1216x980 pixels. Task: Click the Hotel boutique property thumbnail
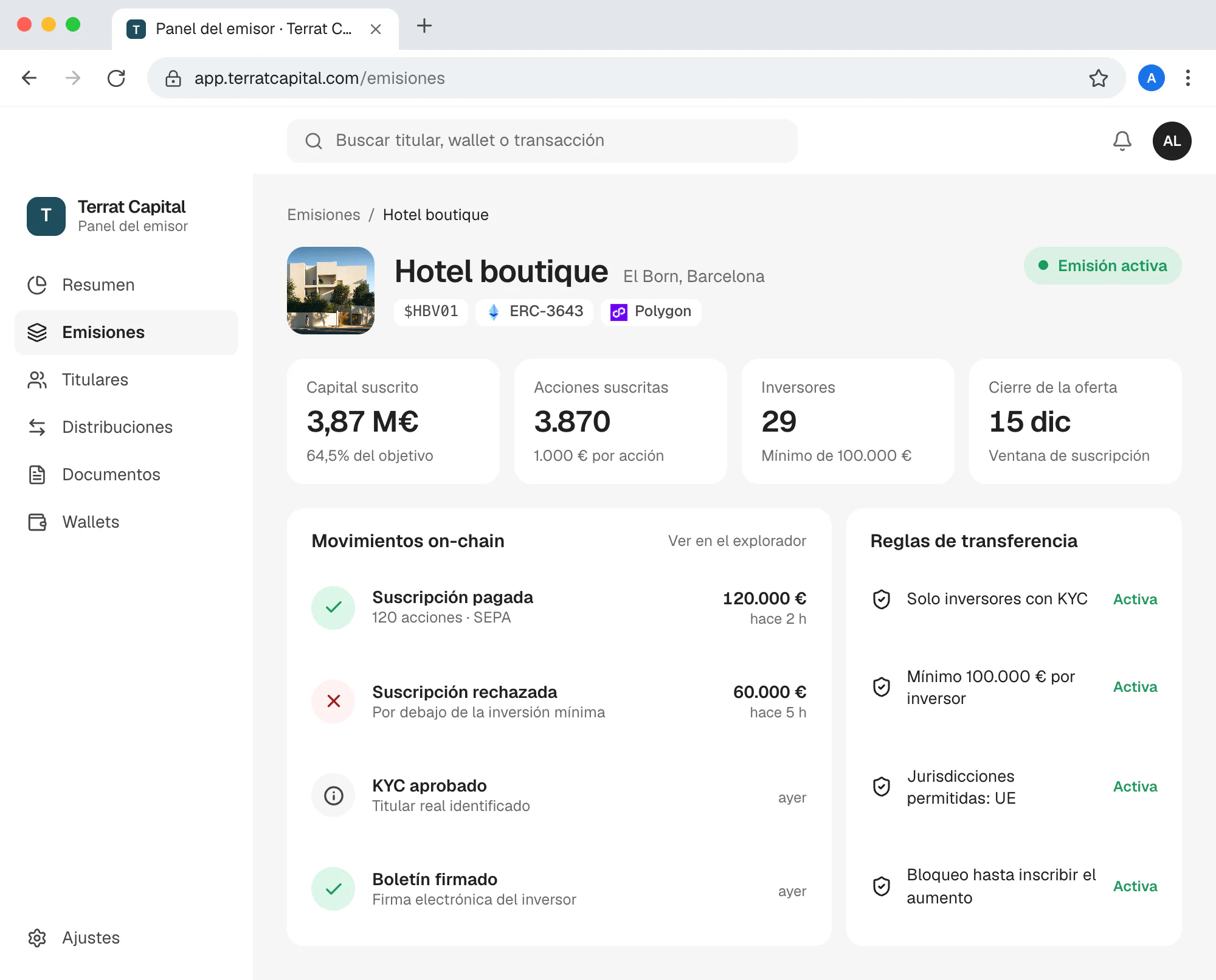[x=330, y=291]
